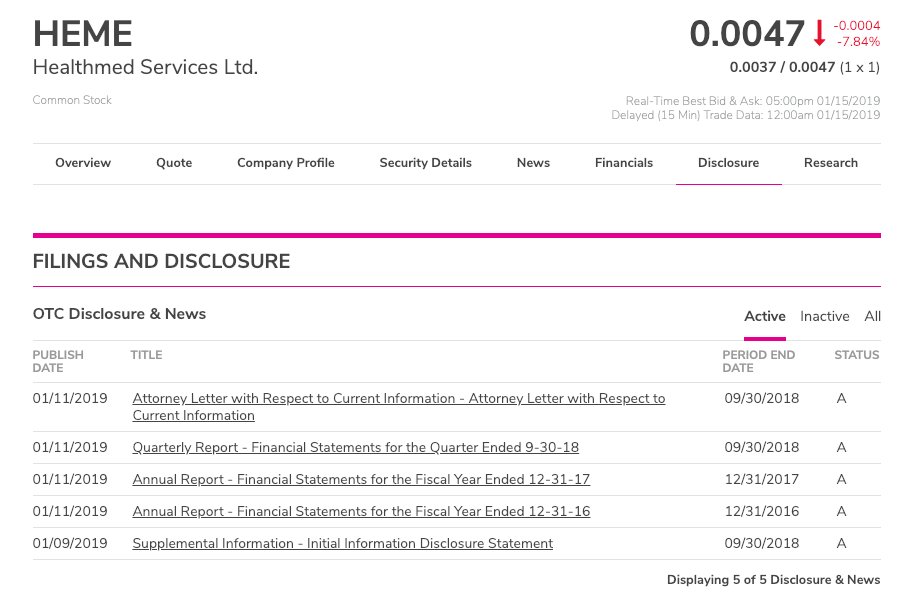Open the Research tab
This screenshot has width=918, height=596.
pos(831,163)
